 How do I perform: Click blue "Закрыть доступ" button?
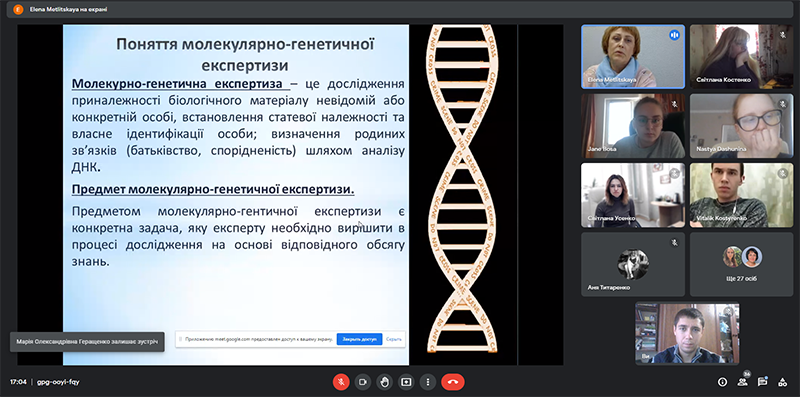(x=359, y=339)
